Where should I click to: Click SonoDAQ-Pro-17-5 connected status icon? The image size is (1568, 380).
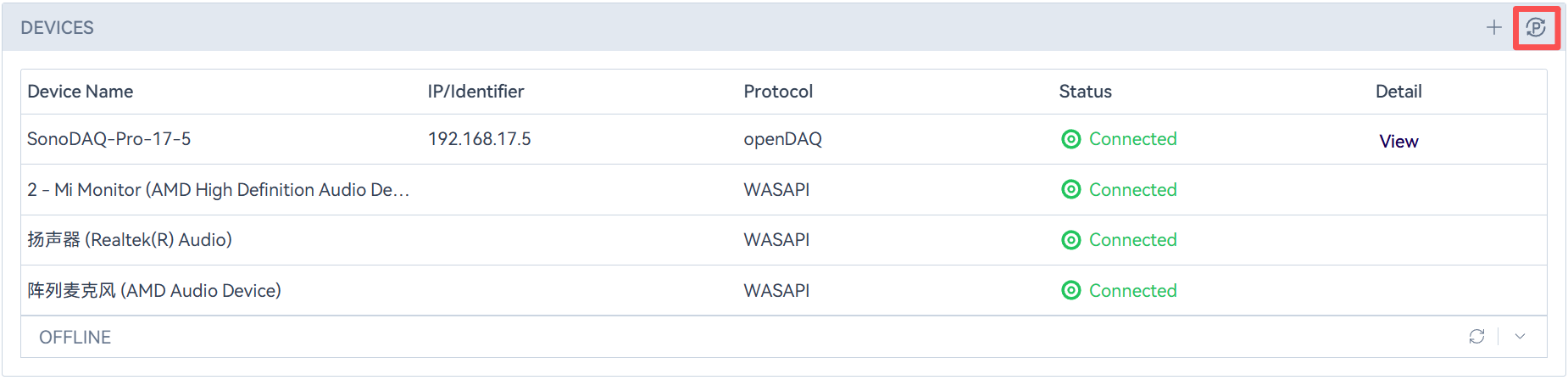(x=1071, y=139)
